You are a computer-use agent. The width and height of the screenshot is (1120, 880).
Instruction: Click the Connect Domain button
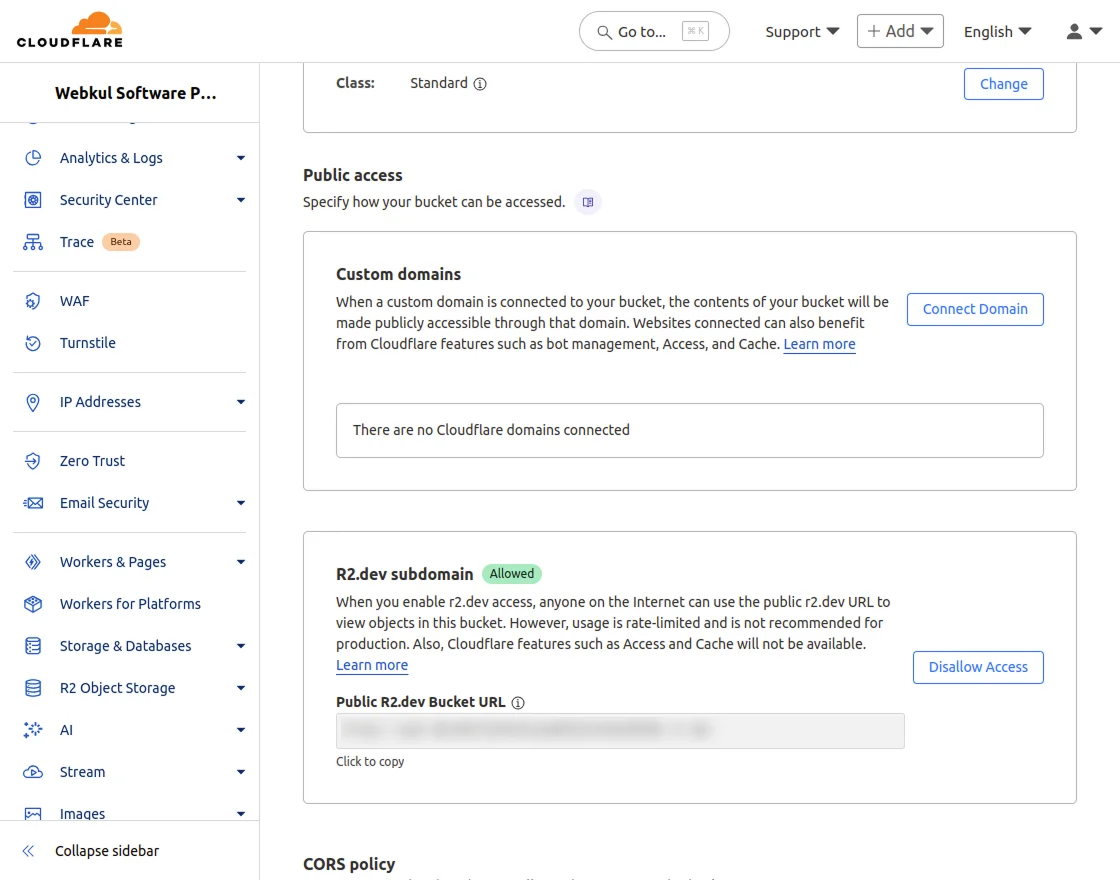pyautogui.click(x=975, y=309)
